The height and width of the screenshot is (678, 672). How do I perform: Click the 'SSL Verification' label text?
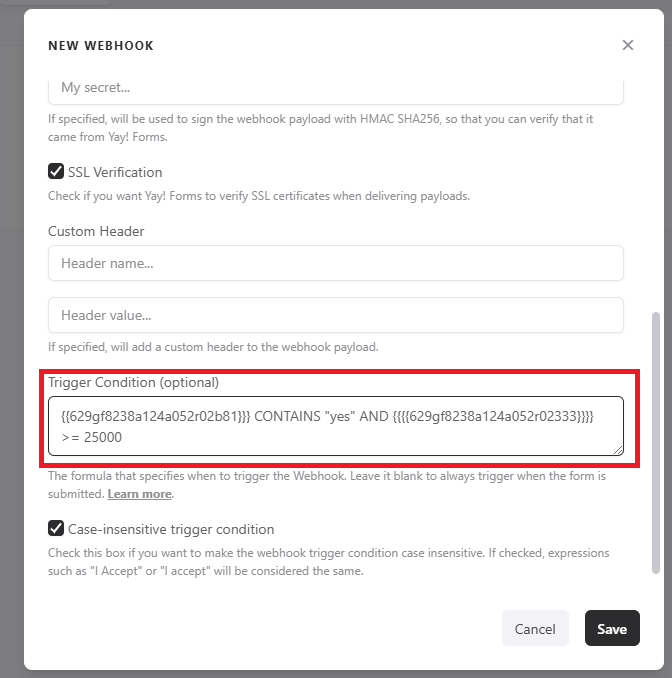(115, 172)
